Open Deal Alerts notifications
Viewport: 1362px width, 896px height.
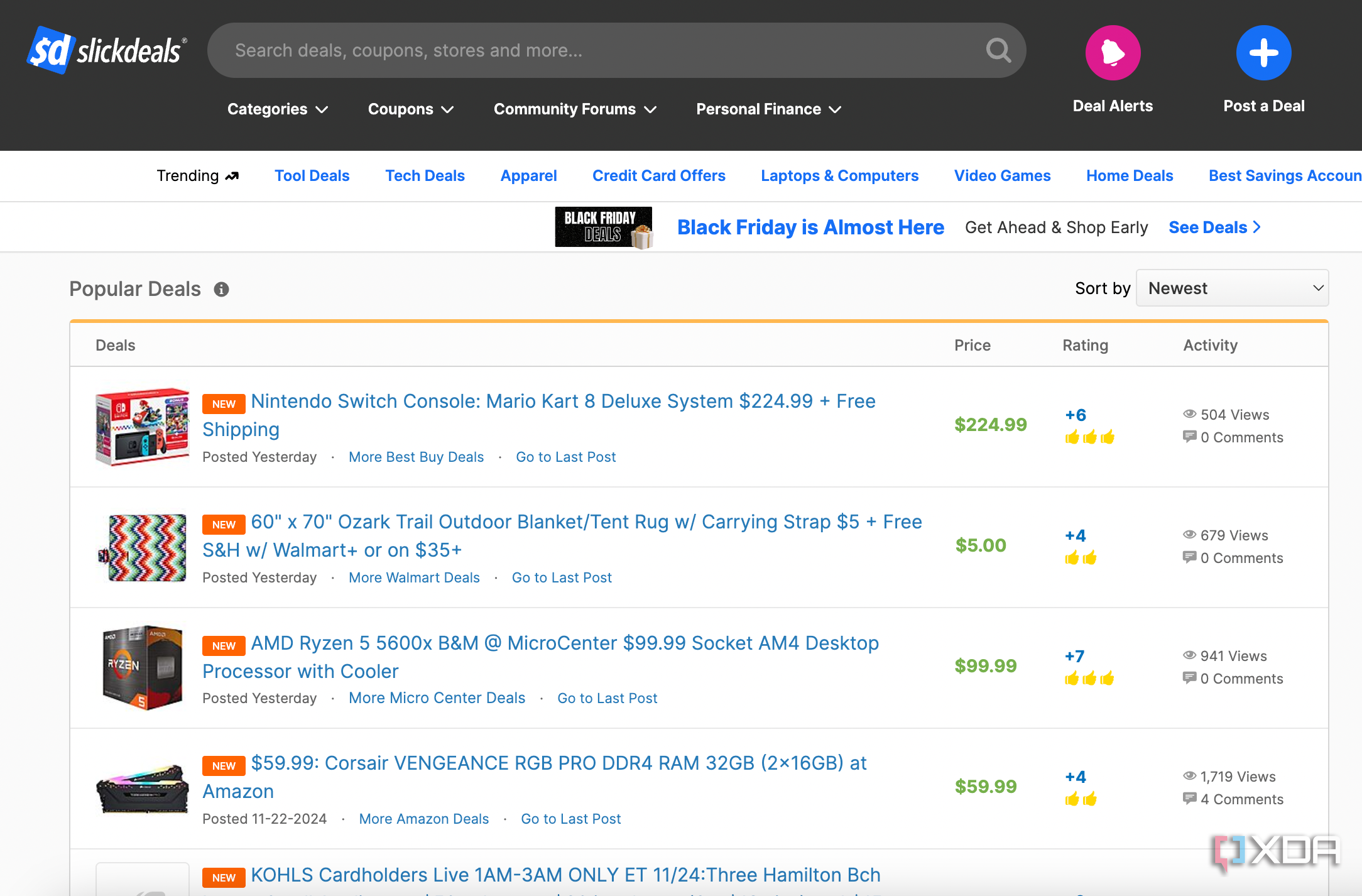point(1112,53)
